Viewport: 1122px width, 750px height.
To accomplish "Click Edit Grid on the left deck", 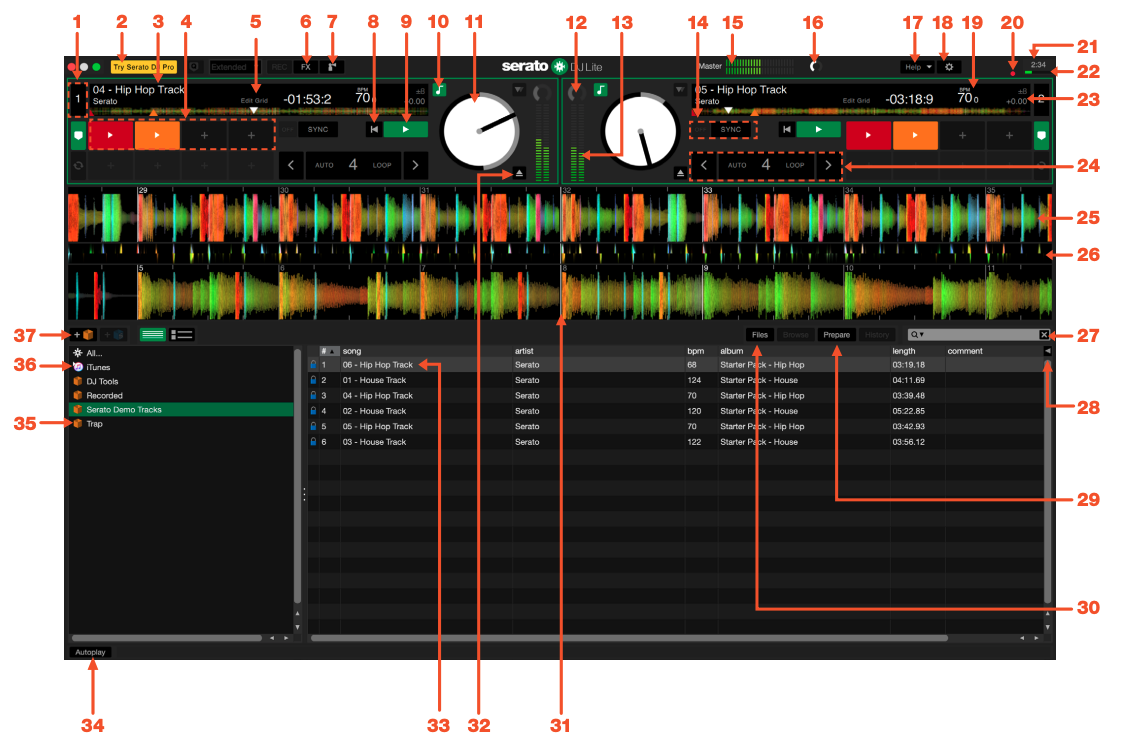I will click(254, 101).
